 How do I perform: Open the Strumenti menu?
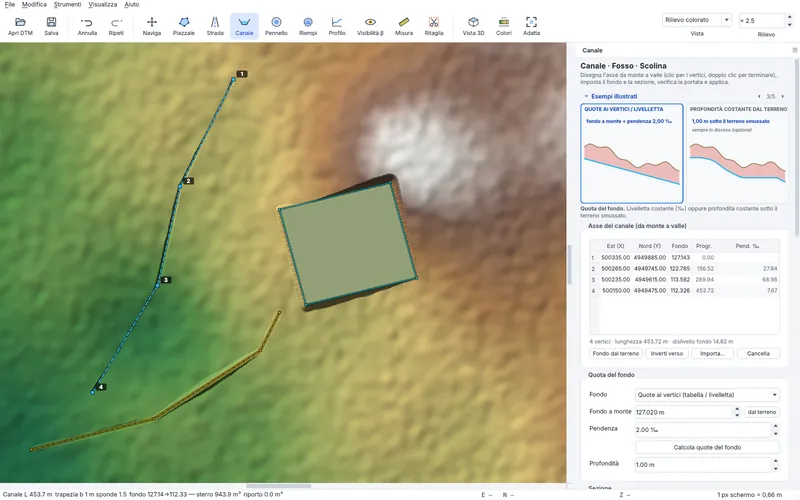(x=67, y=5)
